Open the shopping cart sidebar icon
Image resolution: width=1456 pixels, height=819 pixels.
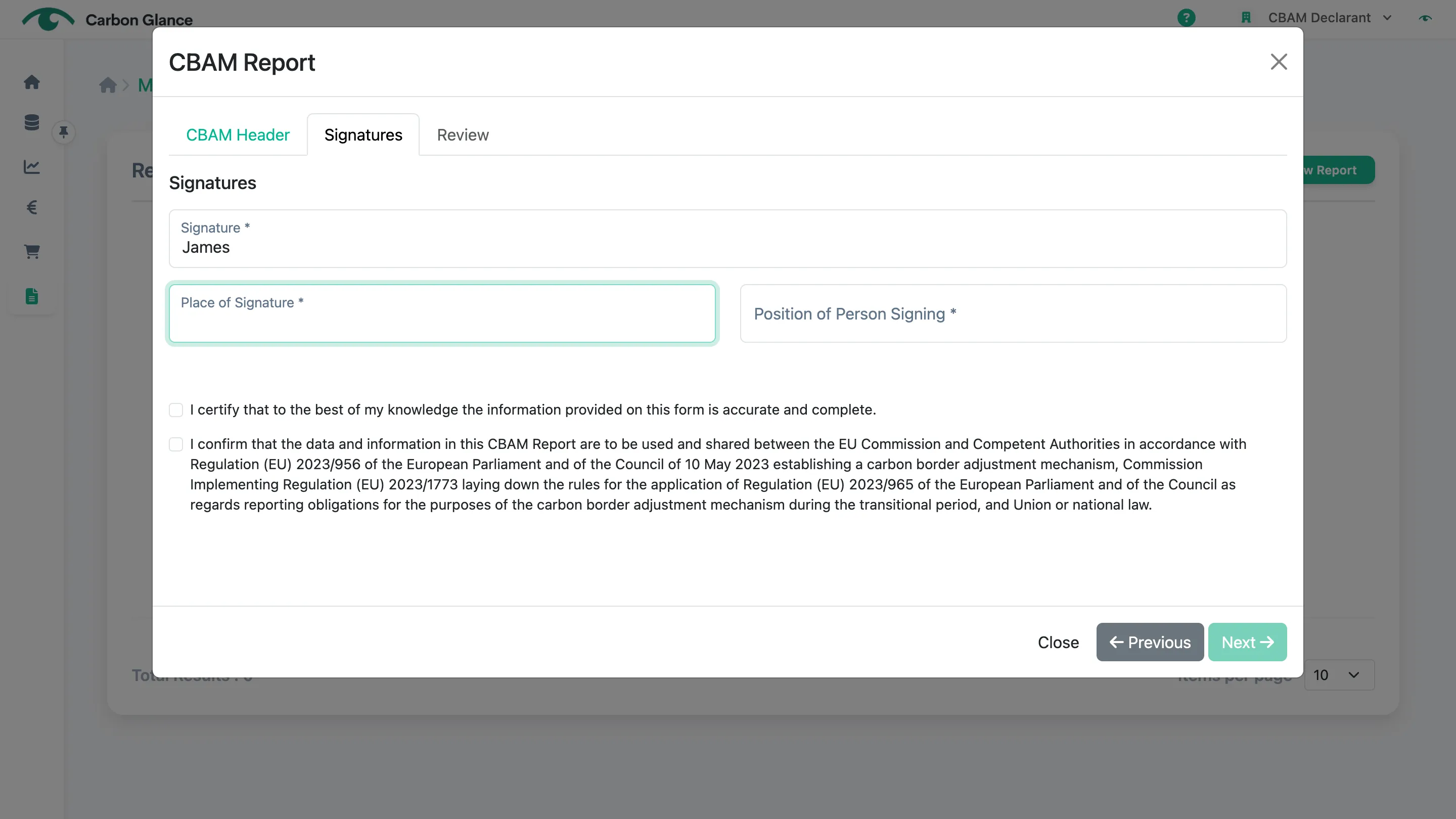(32, 252)
